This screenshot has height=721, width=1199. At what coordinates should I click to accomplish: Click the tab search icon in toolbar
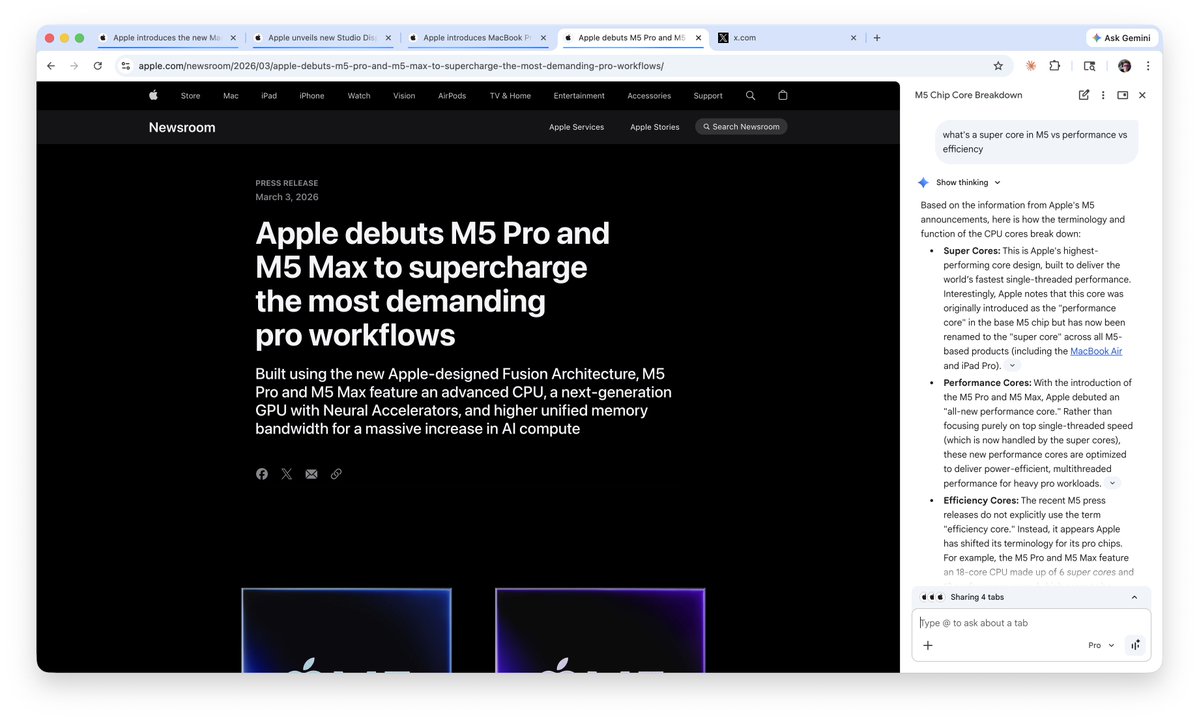point(1090,66)
